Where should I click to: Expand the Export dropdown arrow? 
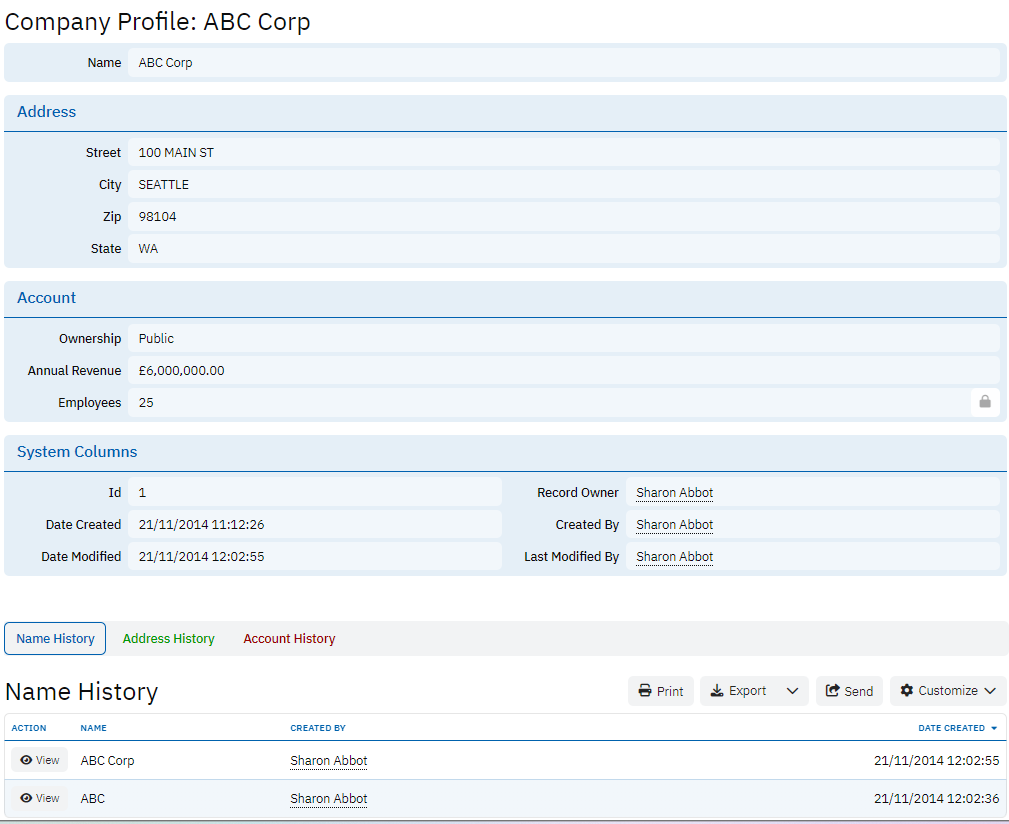point(792,691)
